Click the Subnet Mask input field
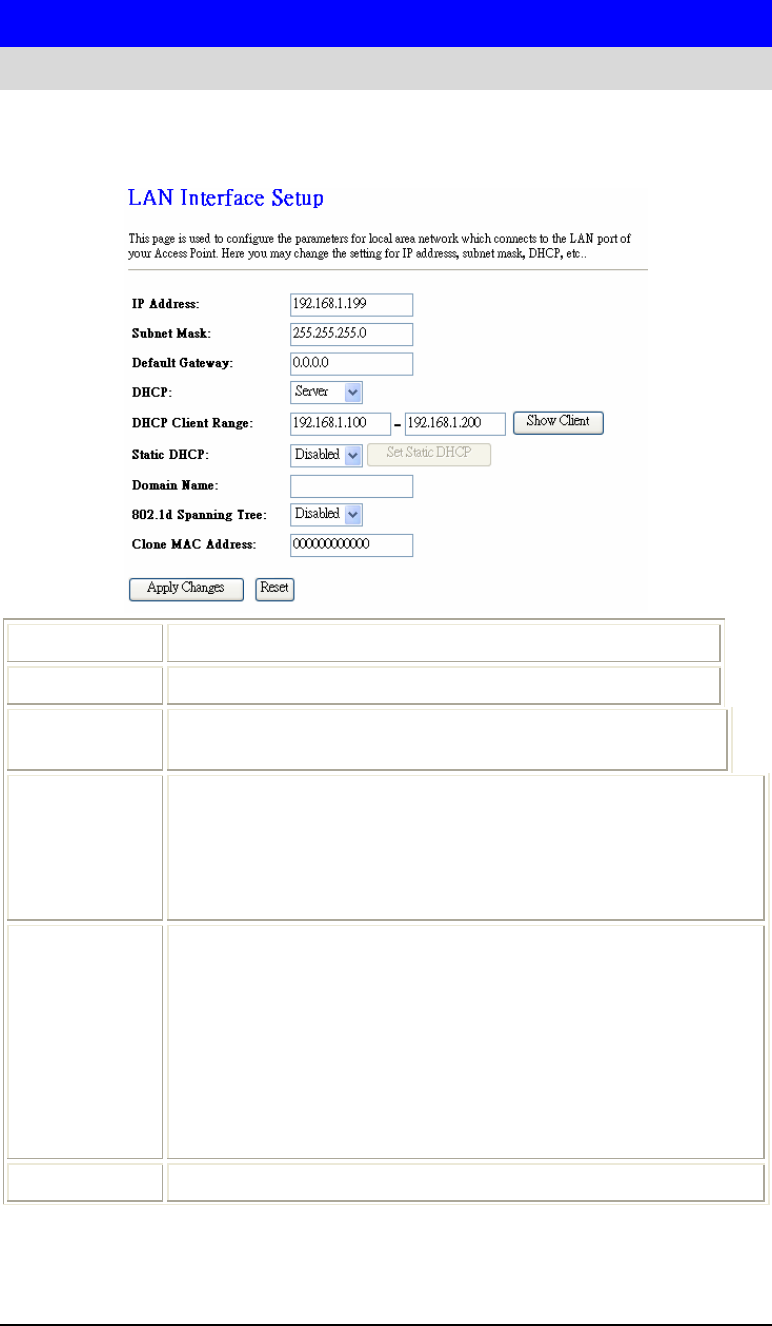Screen dimensions: 772x1326 tap(351, 333)
